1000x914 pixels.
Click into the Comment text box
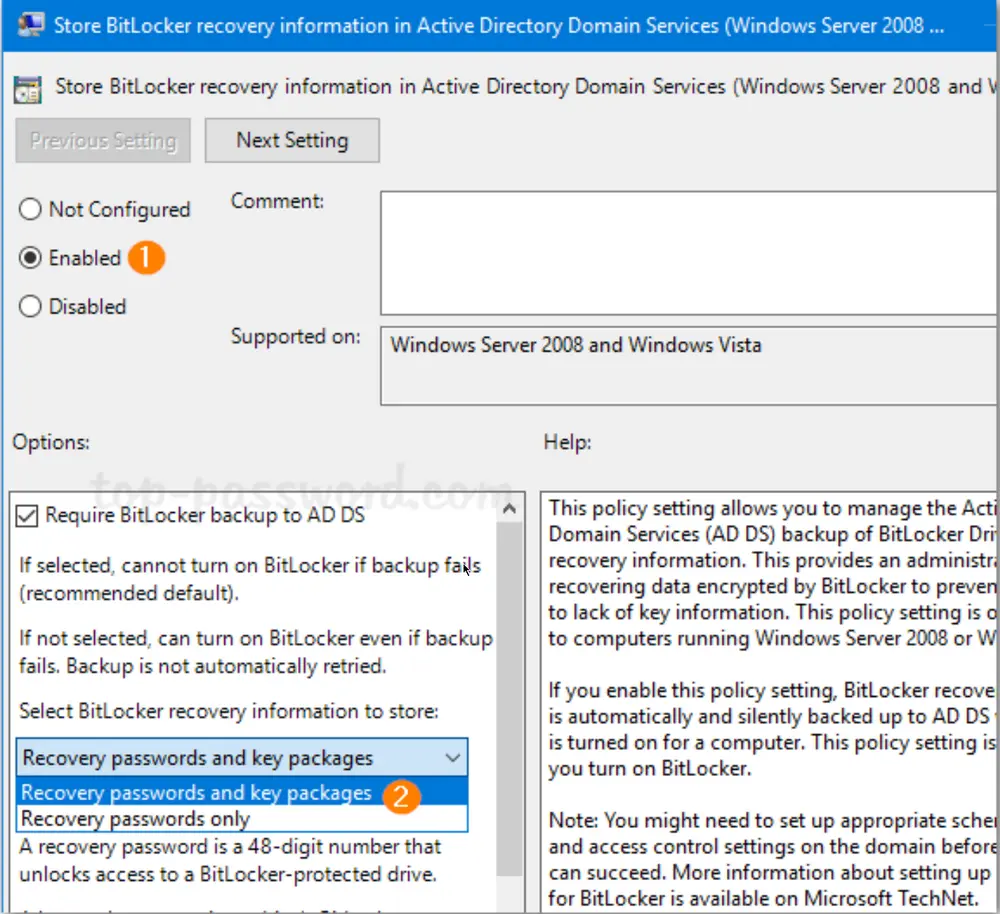click(689, 253)
